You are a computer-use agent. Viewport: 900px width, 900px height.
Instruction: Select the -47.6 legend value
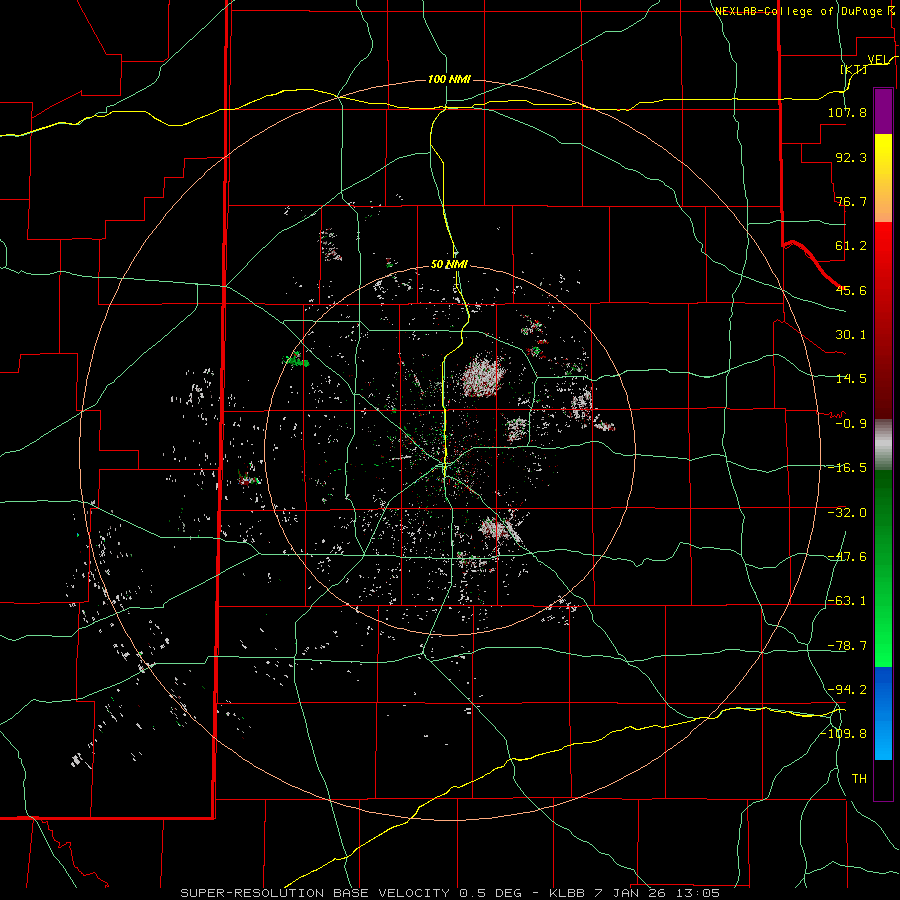coord(847,557)
